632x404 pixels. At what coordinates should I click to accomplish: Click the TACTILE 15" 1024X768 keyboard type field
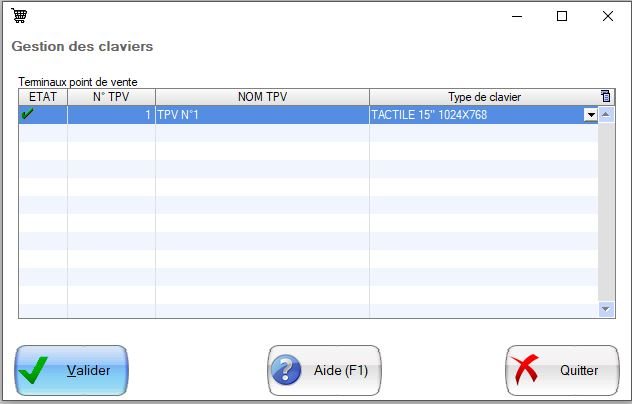pyautogui.click(x=475, y=115)
